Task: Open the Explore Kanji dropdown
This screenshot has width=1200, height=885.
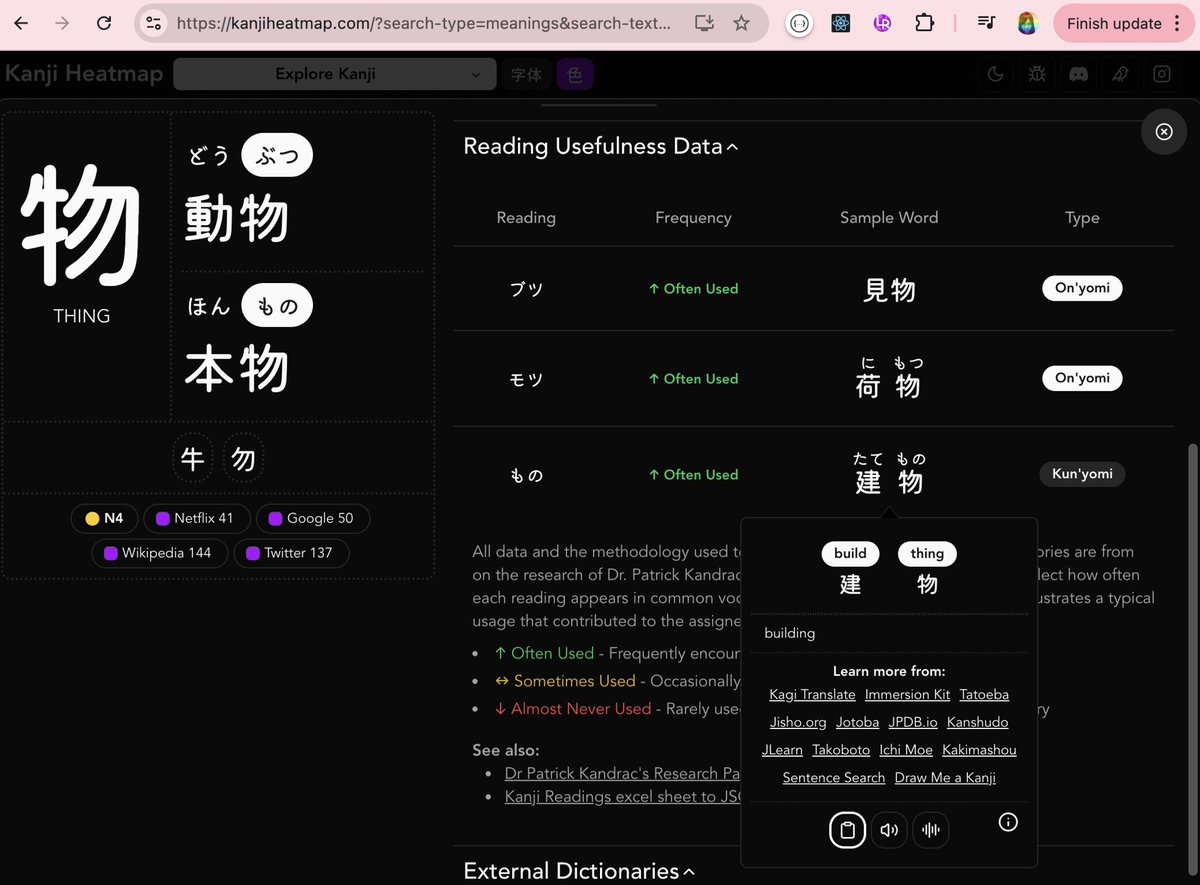Action: (x=335, y=74)
